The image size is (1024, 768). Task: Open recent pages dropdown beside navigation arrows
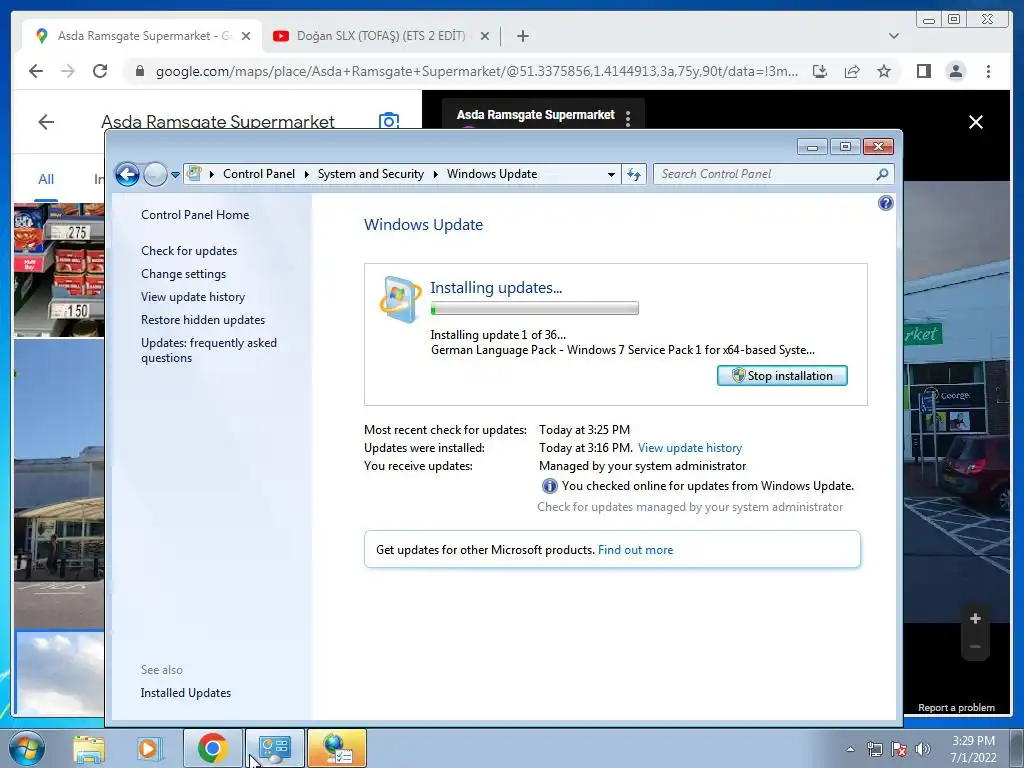point(175,174)
